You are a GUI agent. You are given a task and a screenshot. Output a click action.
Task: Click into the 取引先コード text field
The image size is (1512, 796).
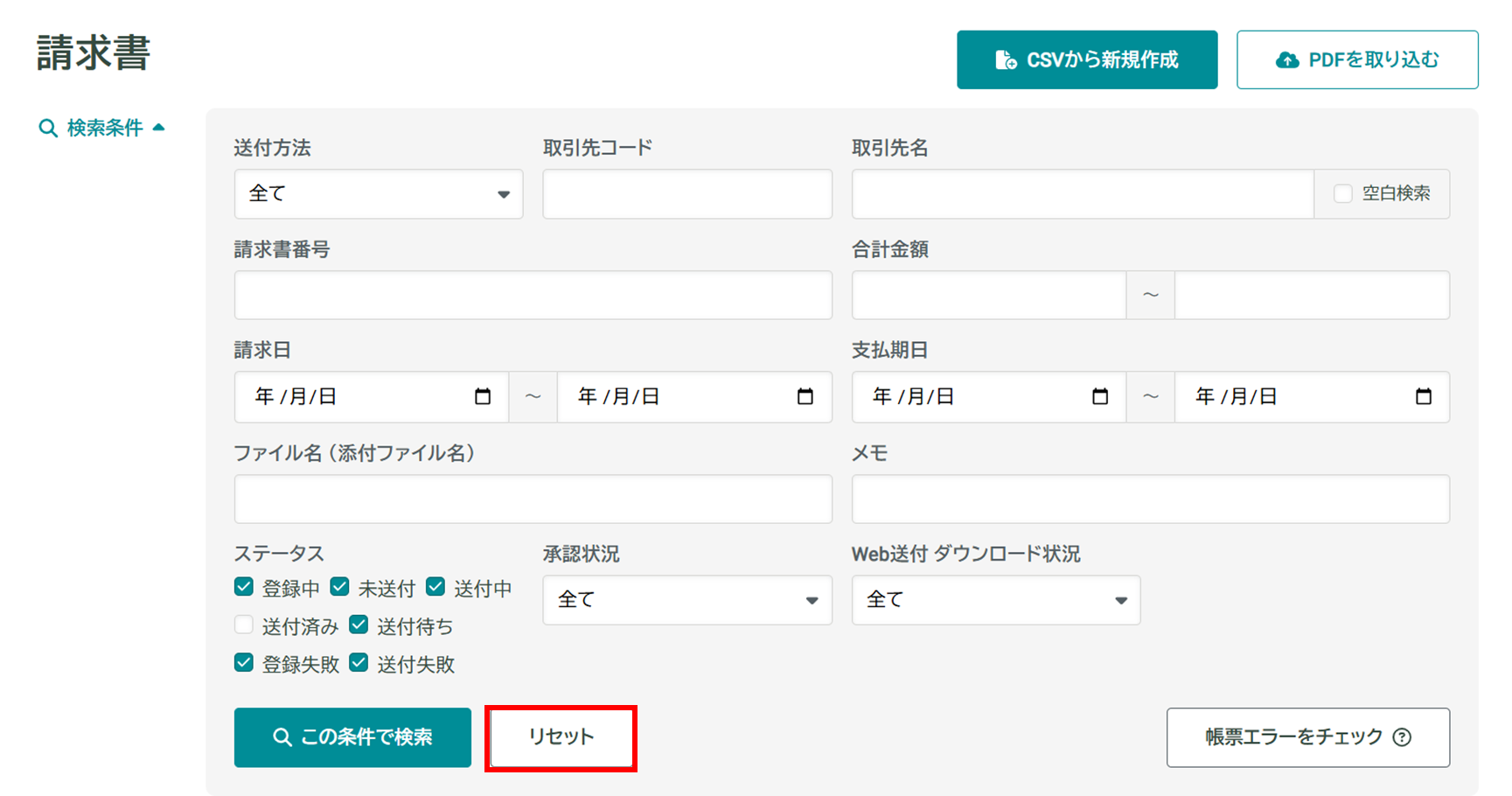tap(686, 194)
